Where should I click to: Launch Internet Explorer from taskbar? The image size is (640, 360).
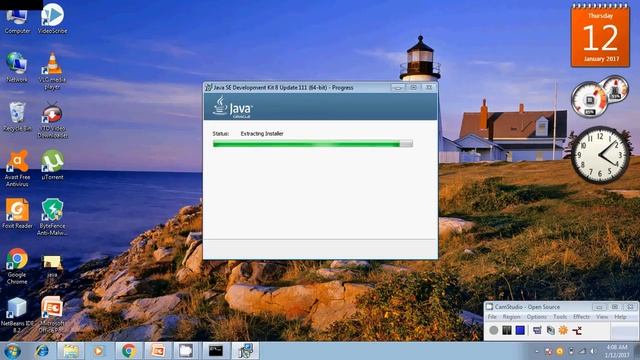point(42,351)
